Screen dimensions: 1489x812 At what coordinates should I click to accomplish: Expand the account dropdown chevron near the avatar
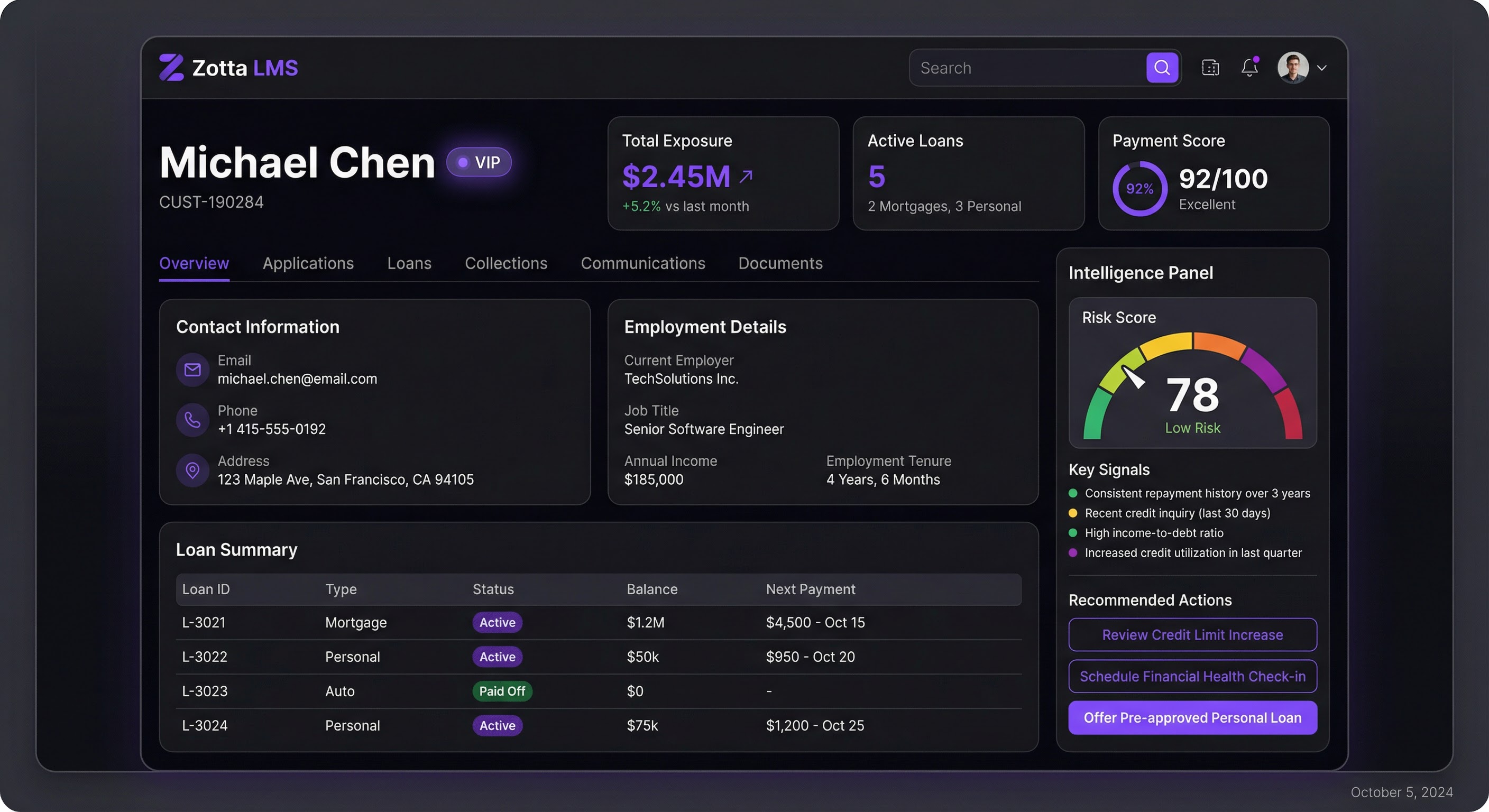point(1322,68)
